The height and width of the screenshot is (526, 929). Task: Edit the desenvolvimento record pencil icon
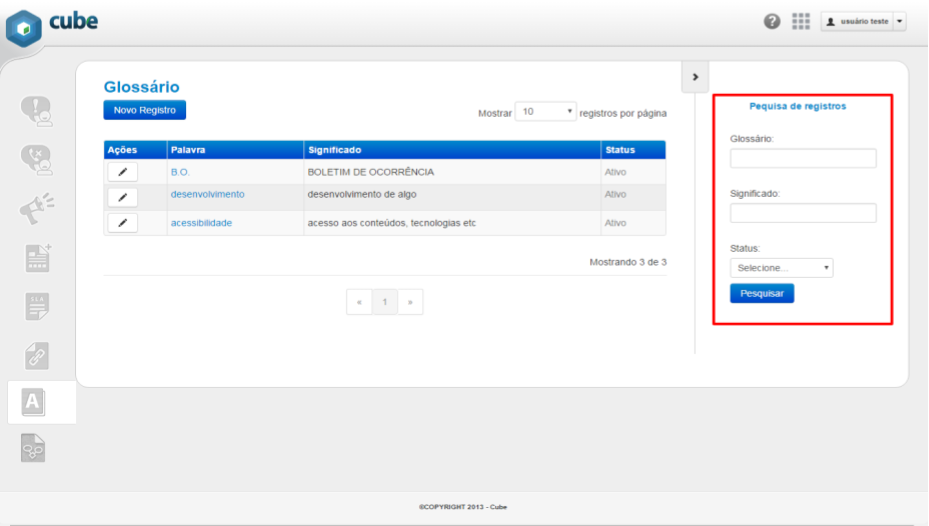coord(123,197)
